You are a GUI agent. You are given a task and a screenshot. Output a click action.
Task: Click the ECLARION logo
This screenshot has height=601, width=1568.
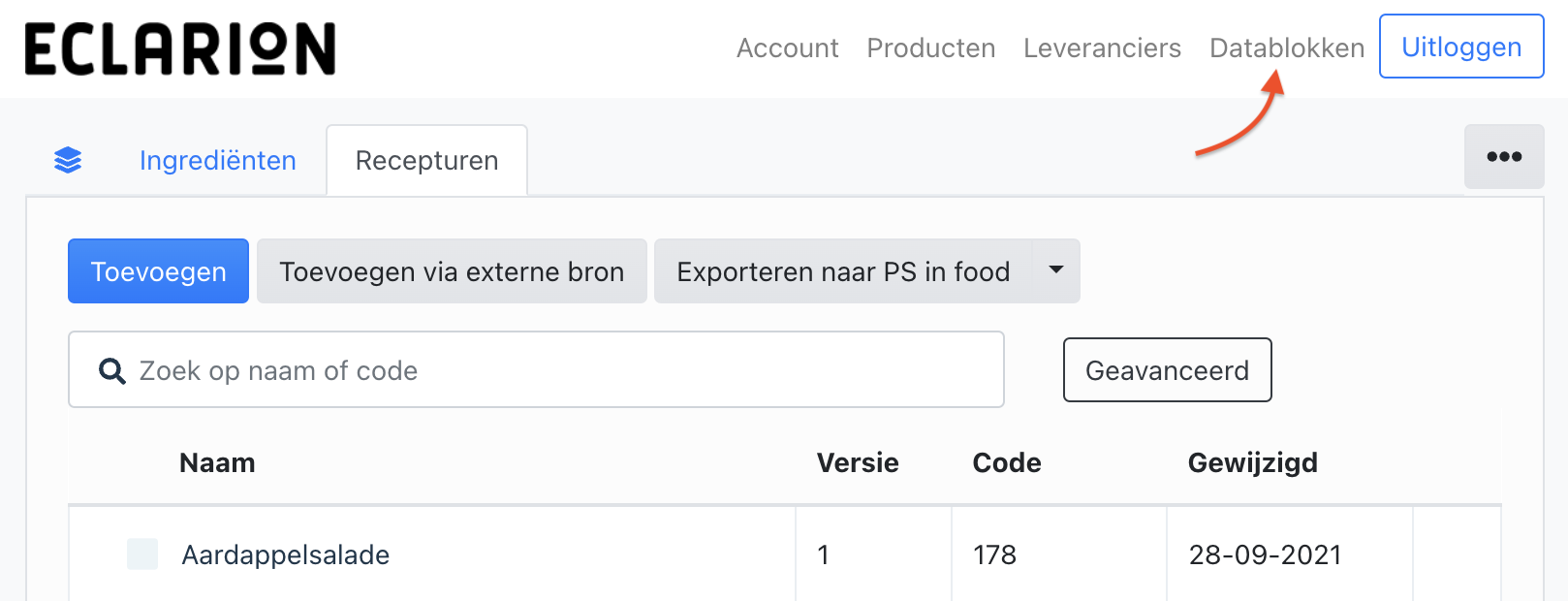click(180, 49)
